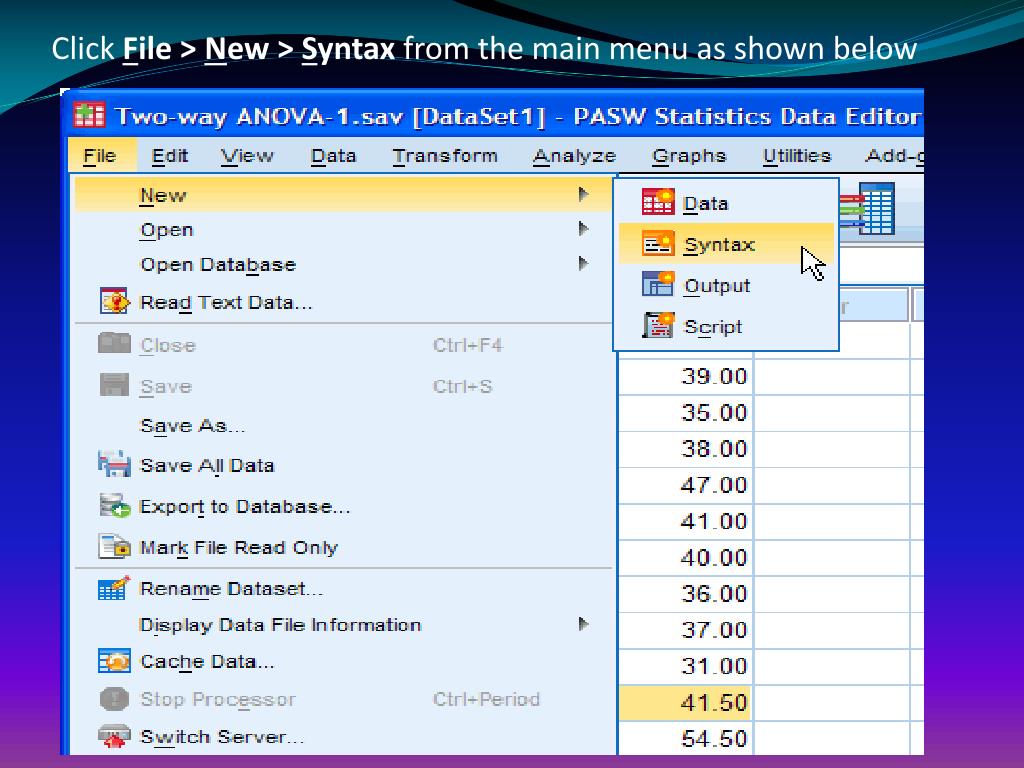Click the cell containing 41.00
Image resolution: width=1024 pixels, height=768 pixels.
click(x=686, y=521)
